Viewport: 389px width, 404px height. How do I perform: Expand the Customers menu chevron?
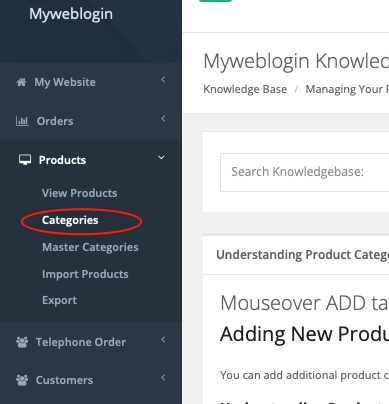(x=163, y=378)
